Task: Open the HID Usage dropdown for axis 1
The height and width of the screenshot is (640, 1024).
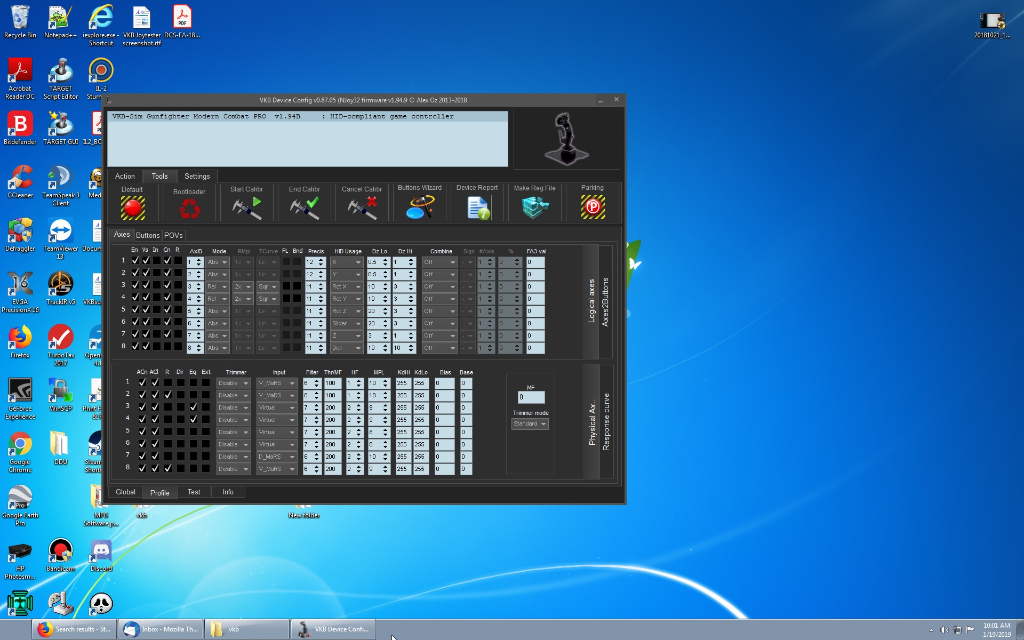Action: pyautogui.click(x=346, y=261)
